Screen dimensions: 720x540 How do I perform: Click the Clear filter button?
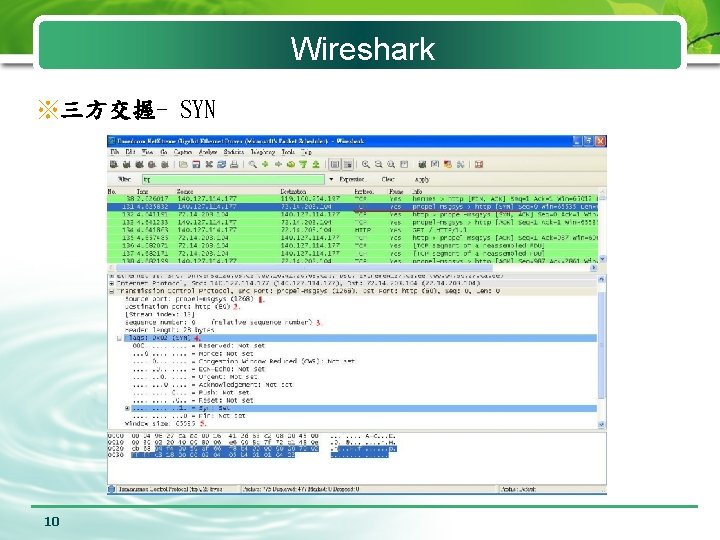coord(388,180)
